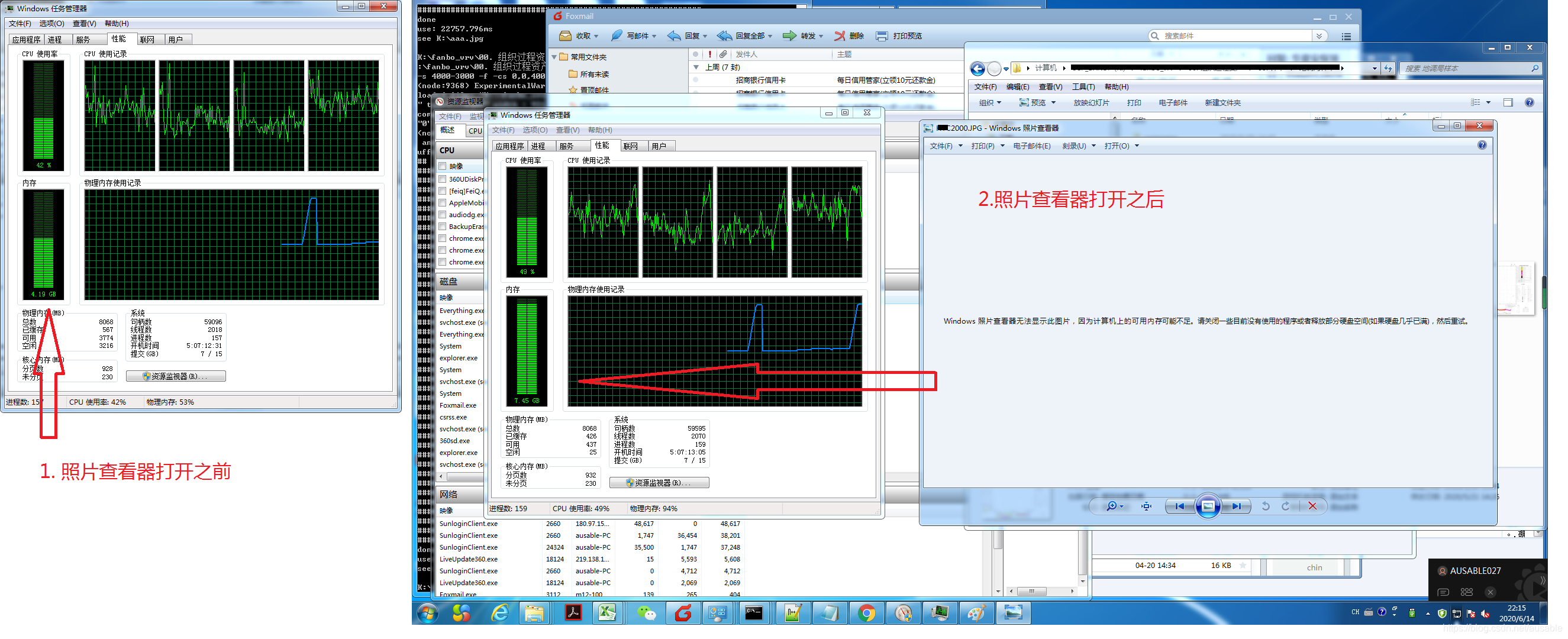Screen dimensions: 1568x639
Task: Collapse the 上周 (7 封) mail group
Action: pyautogui.click(x=696, y=67)
